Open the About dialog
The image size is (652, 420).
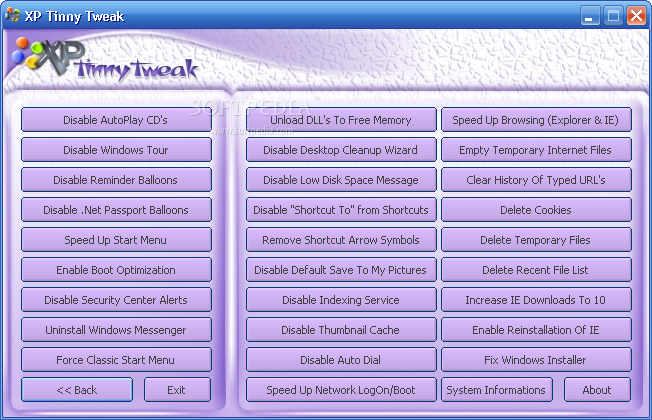tap(597, 390)
